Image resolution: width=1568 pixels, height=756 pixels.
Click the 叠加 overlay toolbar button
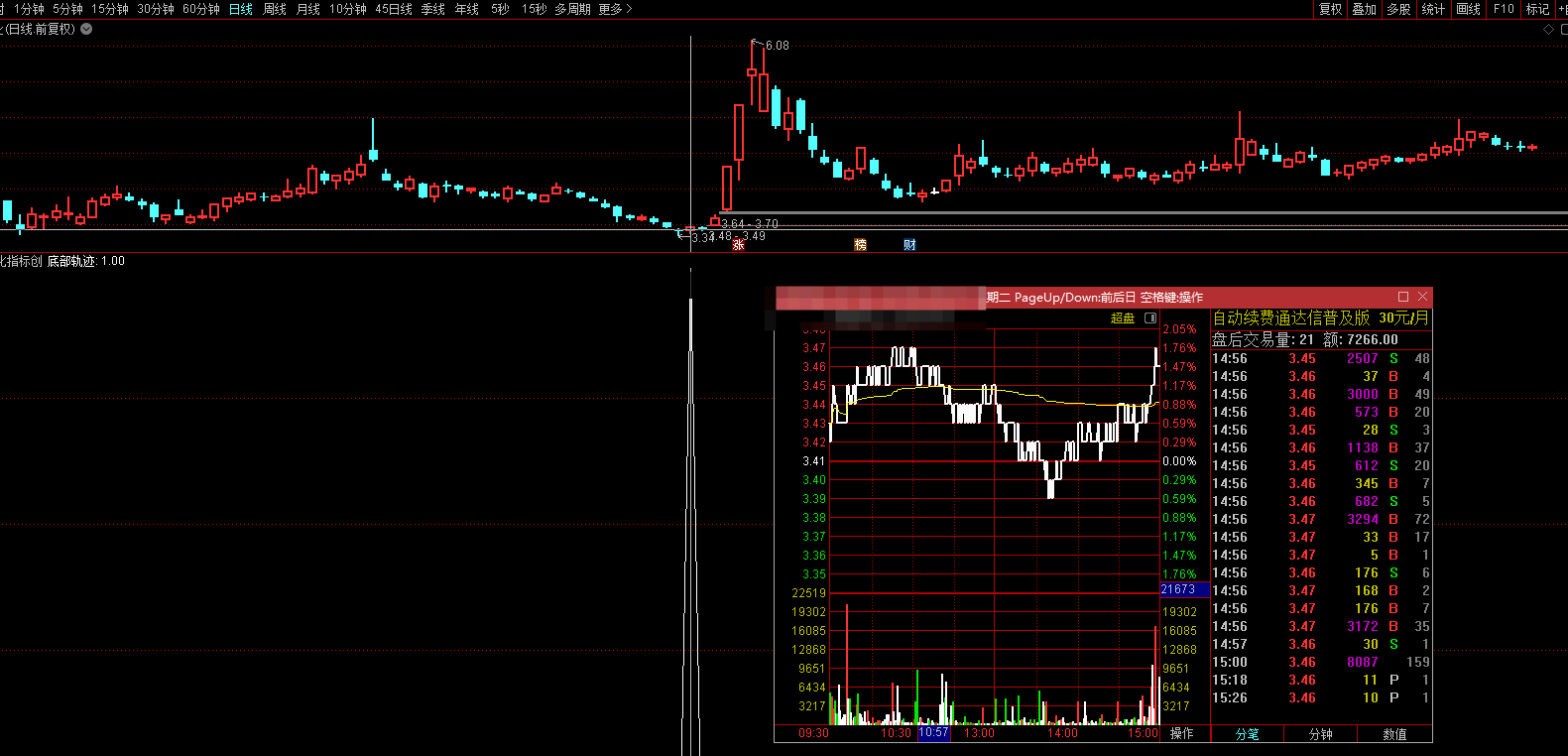[1365, 9]
